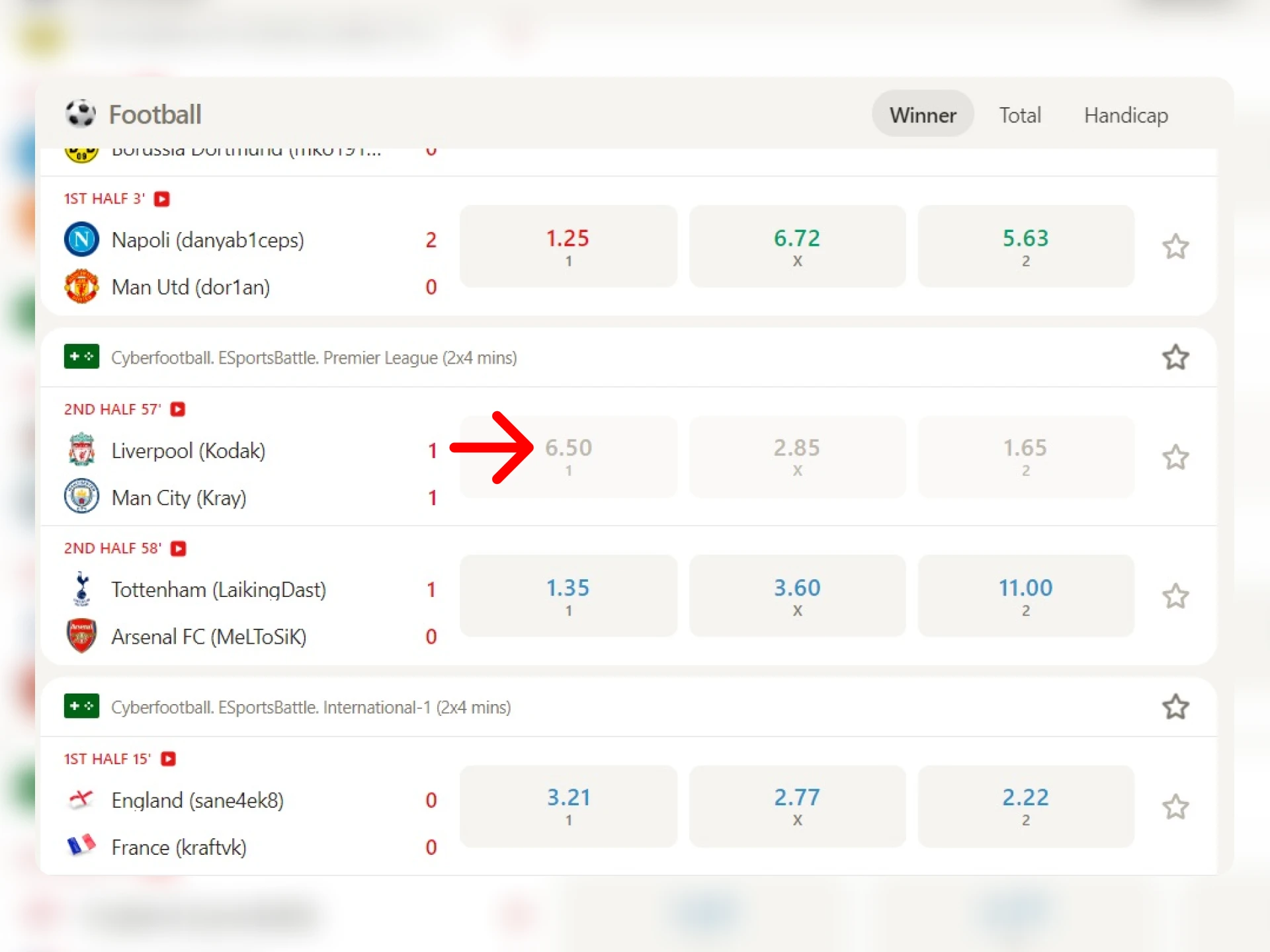
Task: Select the Winner tab
Action: (923, 114)
